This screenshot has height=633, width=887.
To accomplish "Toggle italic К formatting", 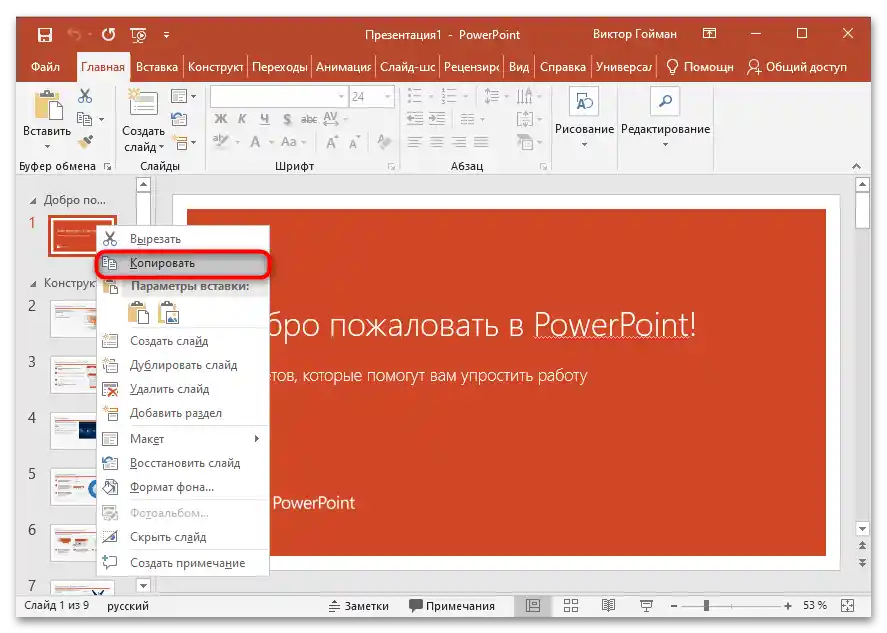I will (x=242, y=119).
